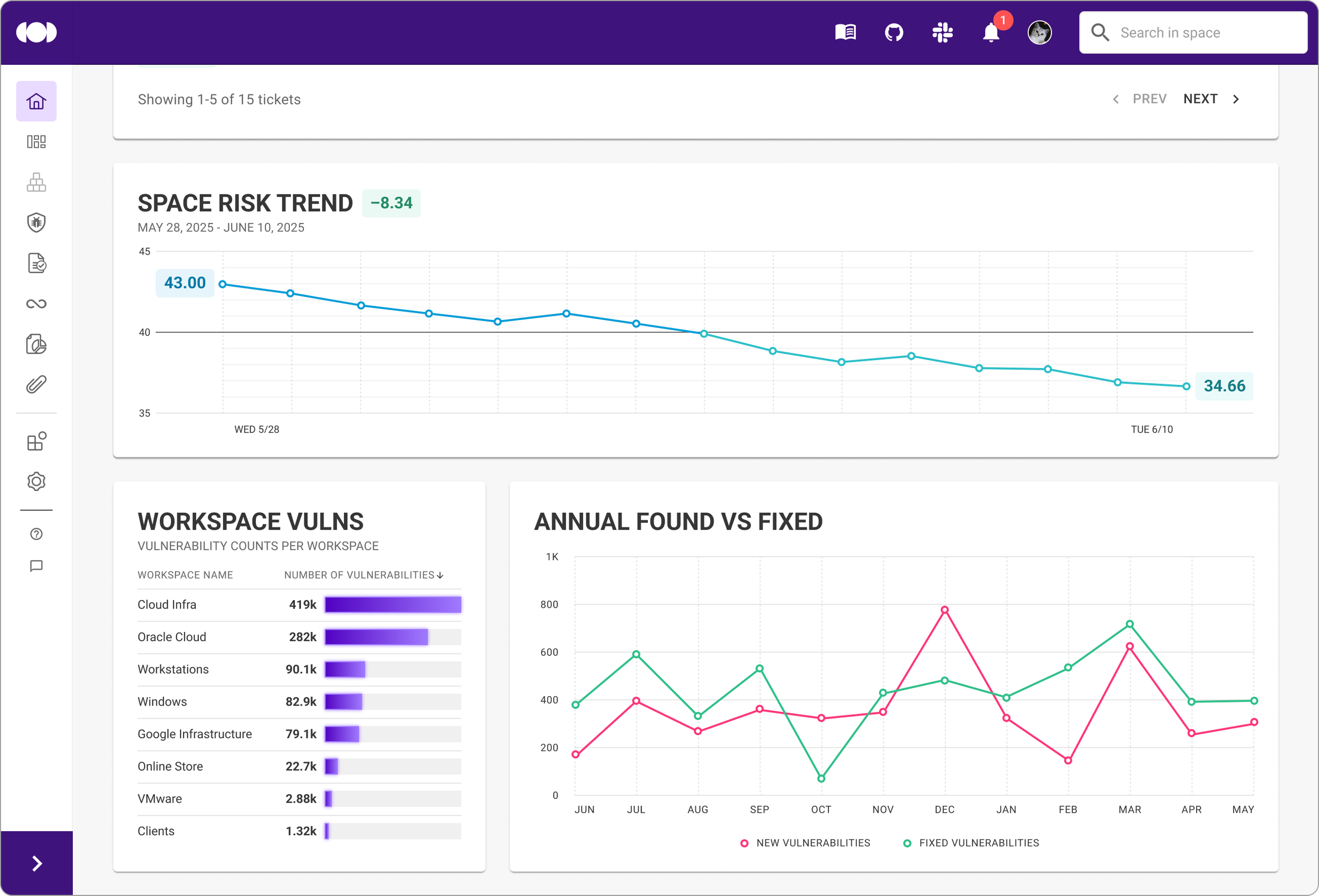Click the Oracle Cloud vulnerability bar

click(376, 637)
